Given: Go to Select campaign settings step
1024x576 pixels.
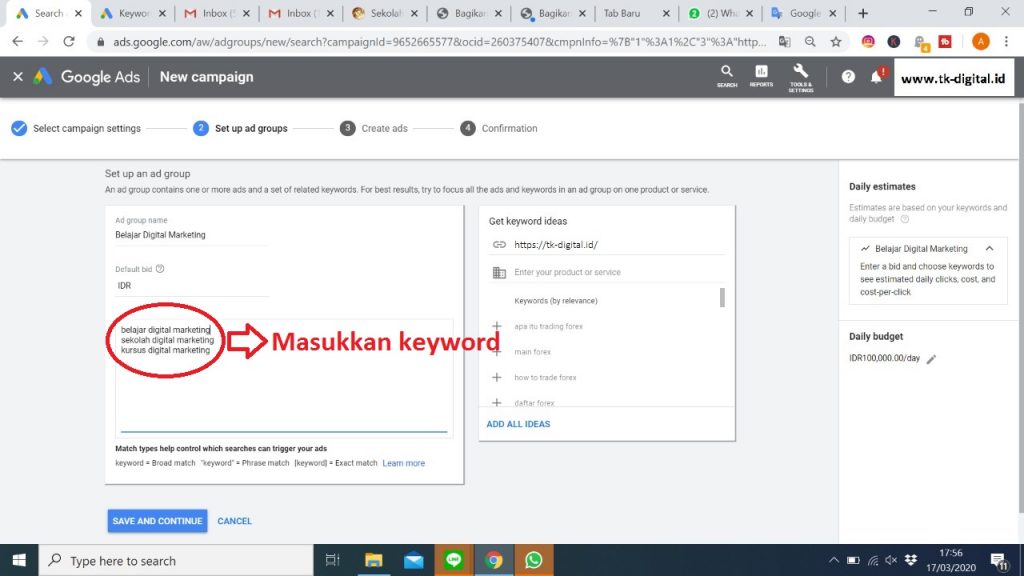Looking at the screenshot, I should coord(76,128).
